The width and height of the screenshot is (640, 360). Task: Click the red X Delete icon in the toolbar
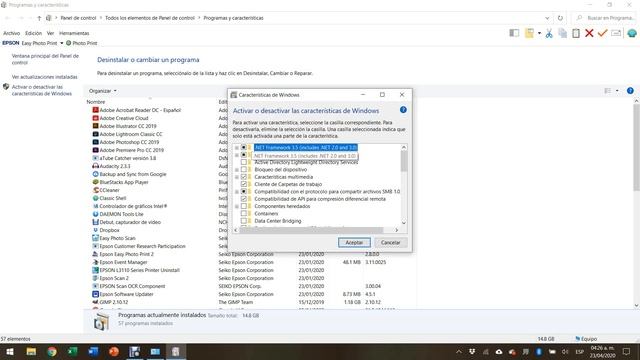(x=589, y=33)
